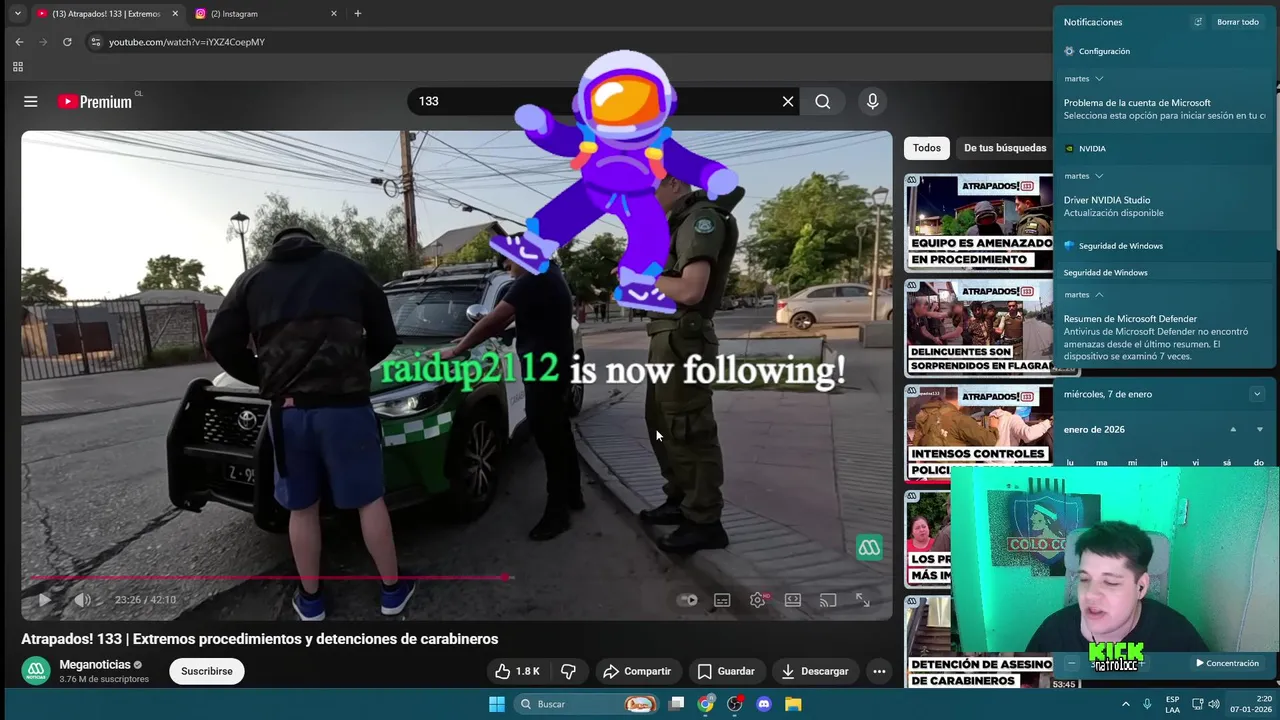
Task: Dislike the video with thumbs down
Action: pos(568,671)
